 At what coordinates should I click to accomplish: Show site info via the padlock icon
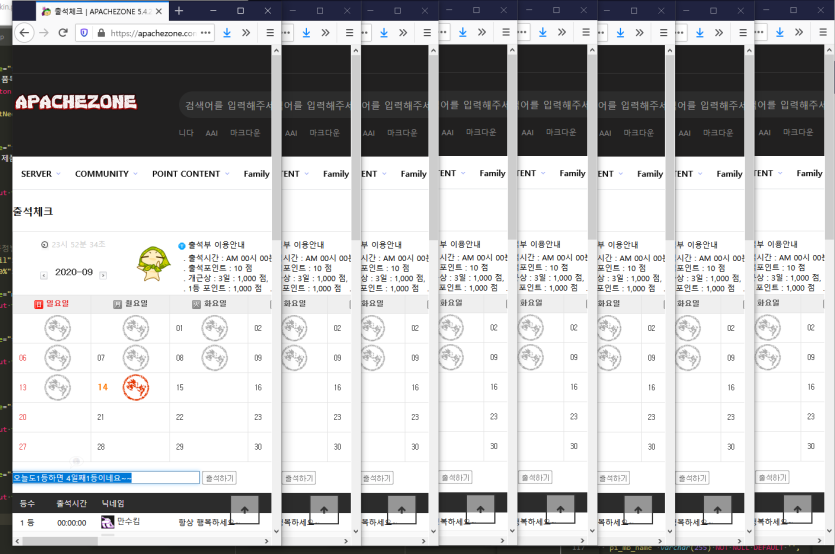101,33
